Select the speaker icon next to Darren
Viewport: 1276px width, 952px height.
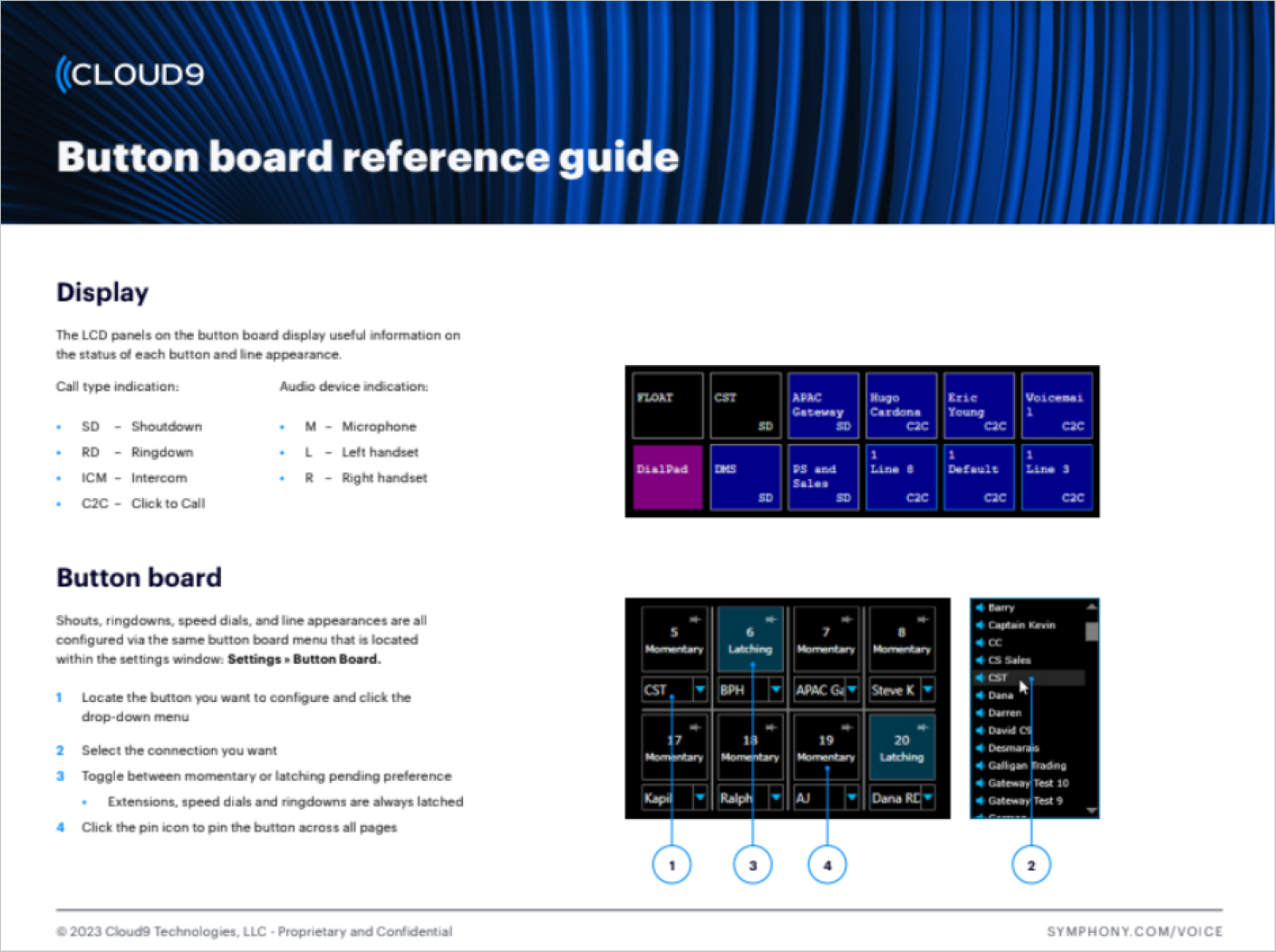[x=980, y=713]
